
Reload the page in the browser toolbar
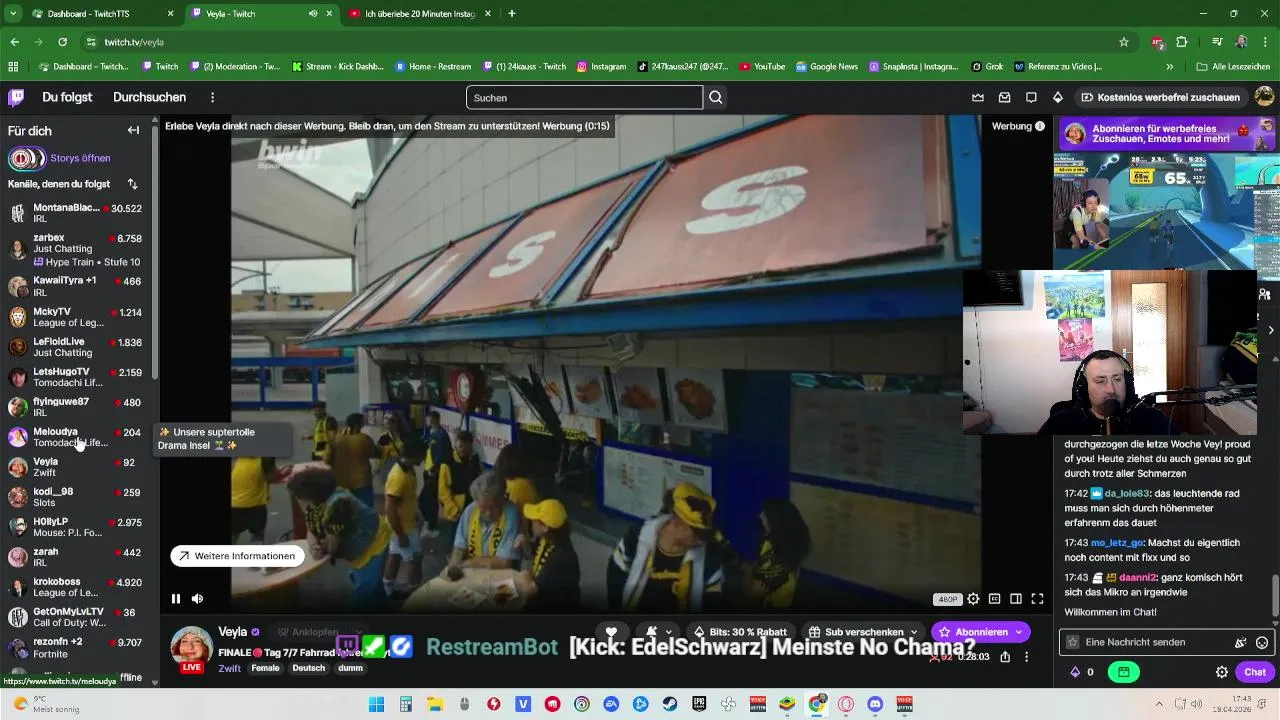62,42
